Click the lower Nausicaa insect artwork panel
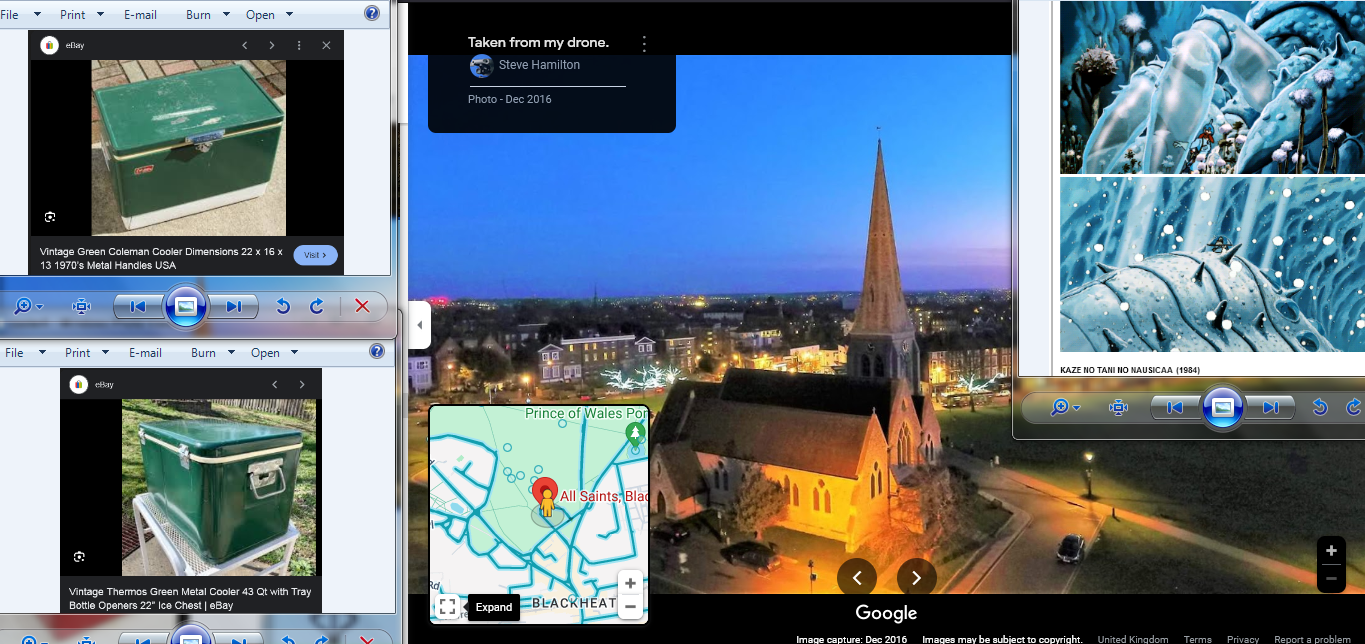The width and height of the screenshot is (1365, 644). tap(1212, 265)
